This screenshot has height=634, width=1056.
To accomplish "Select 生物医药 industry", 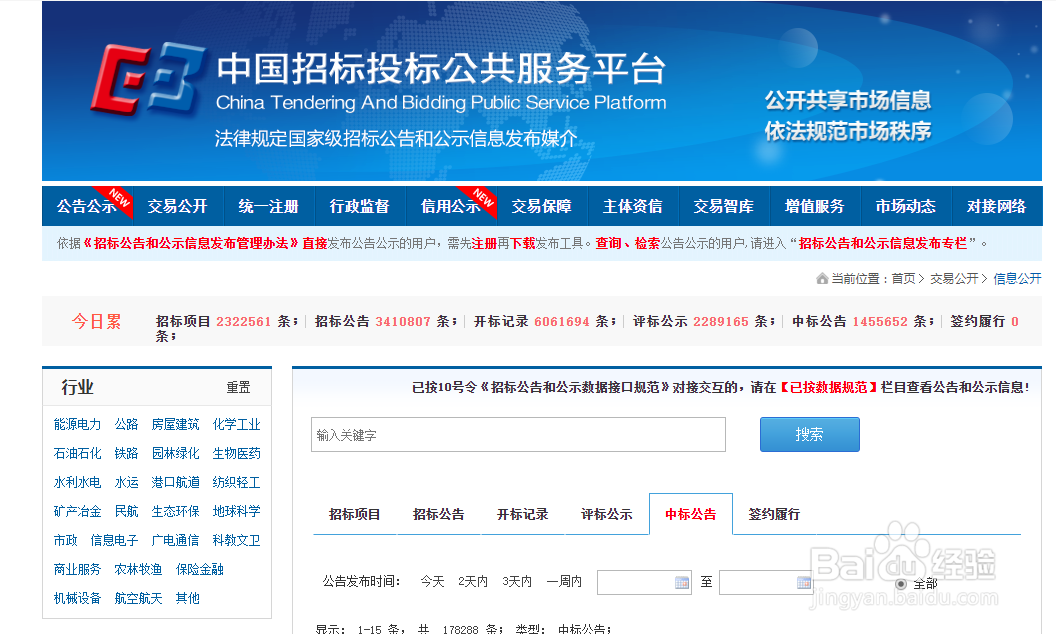I will pos(236,453).
